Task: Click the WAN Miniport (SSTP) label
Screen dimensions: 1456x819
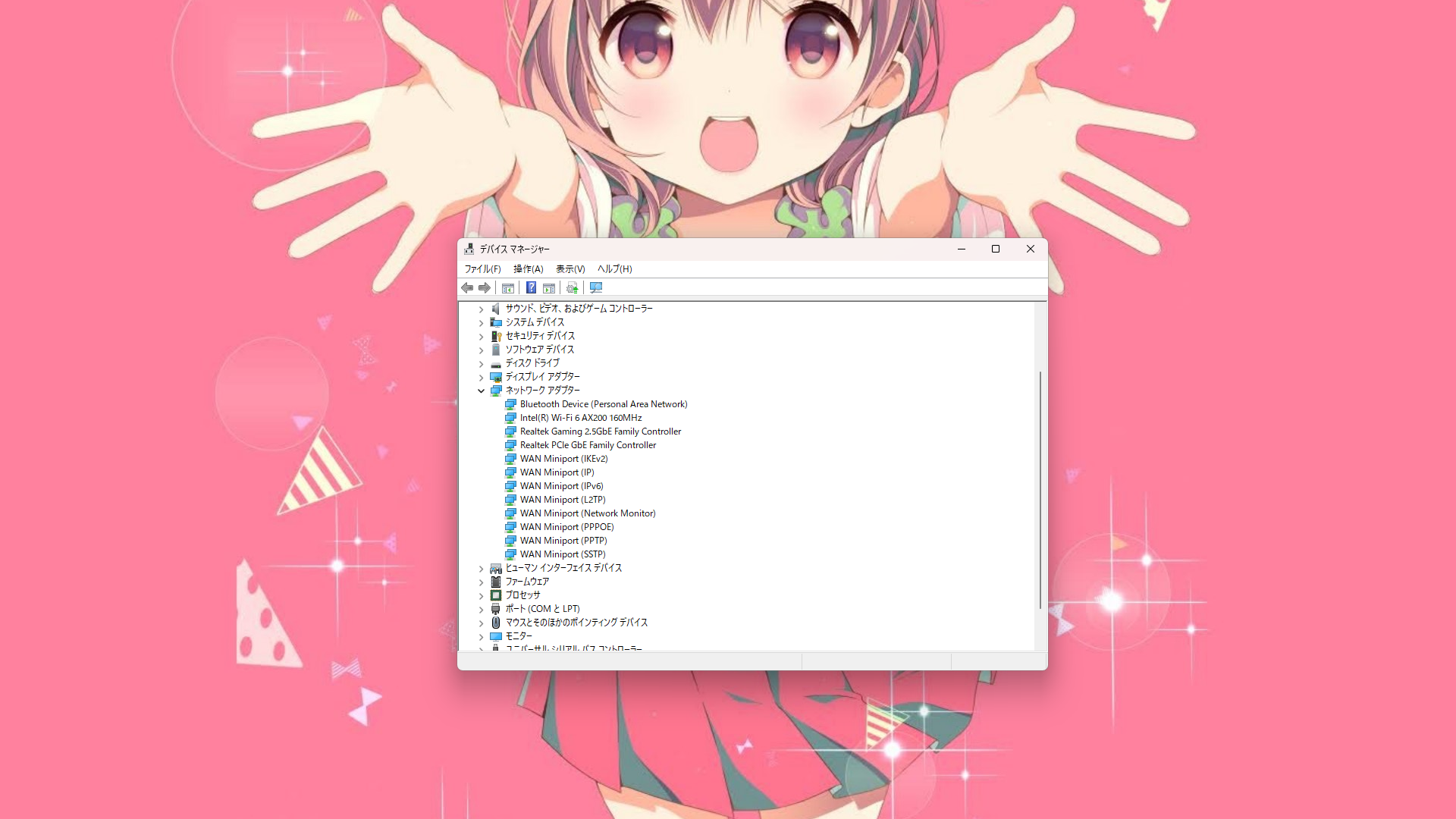Action: click(x=563, y=554)
